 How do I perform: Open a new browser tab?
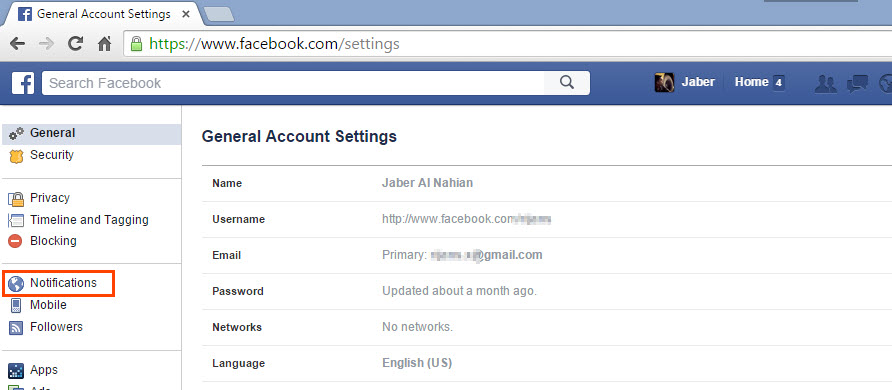218,15
